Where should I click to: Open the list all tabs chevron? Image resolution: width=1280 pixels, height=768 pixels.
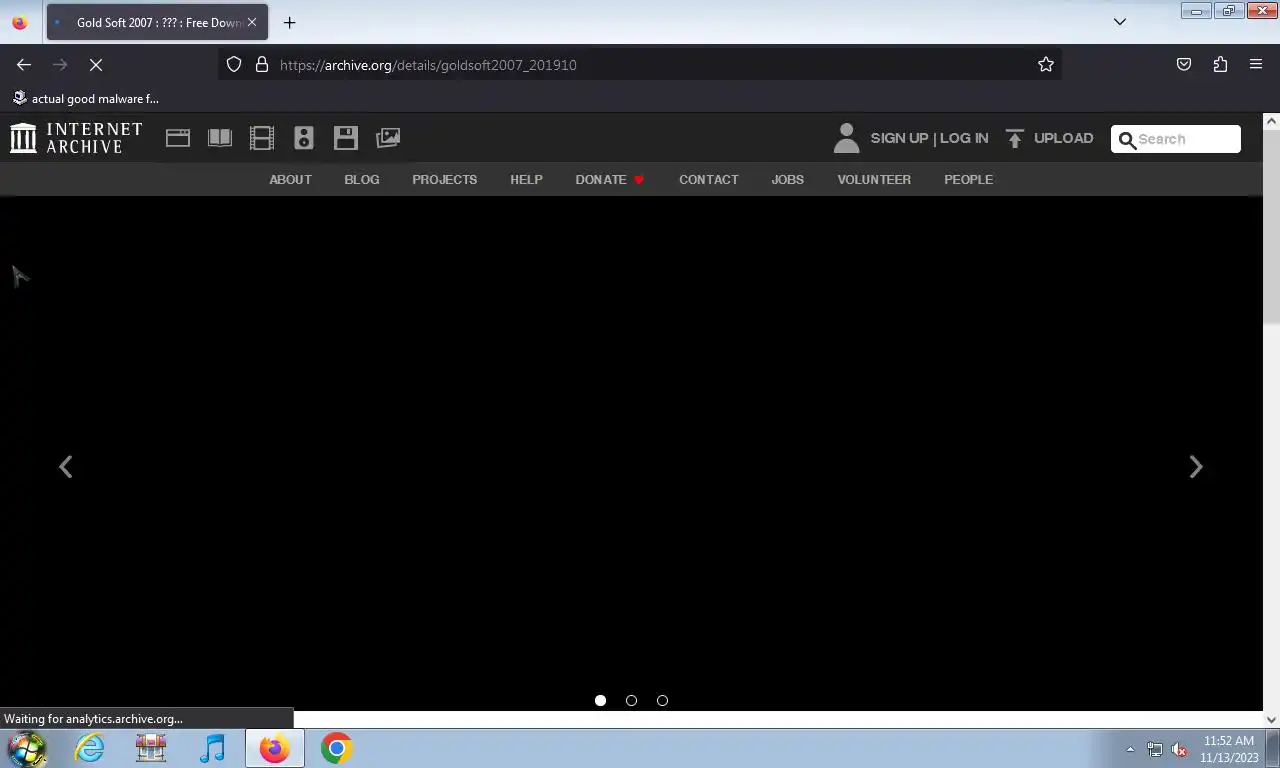click(x=1120, y=22)
